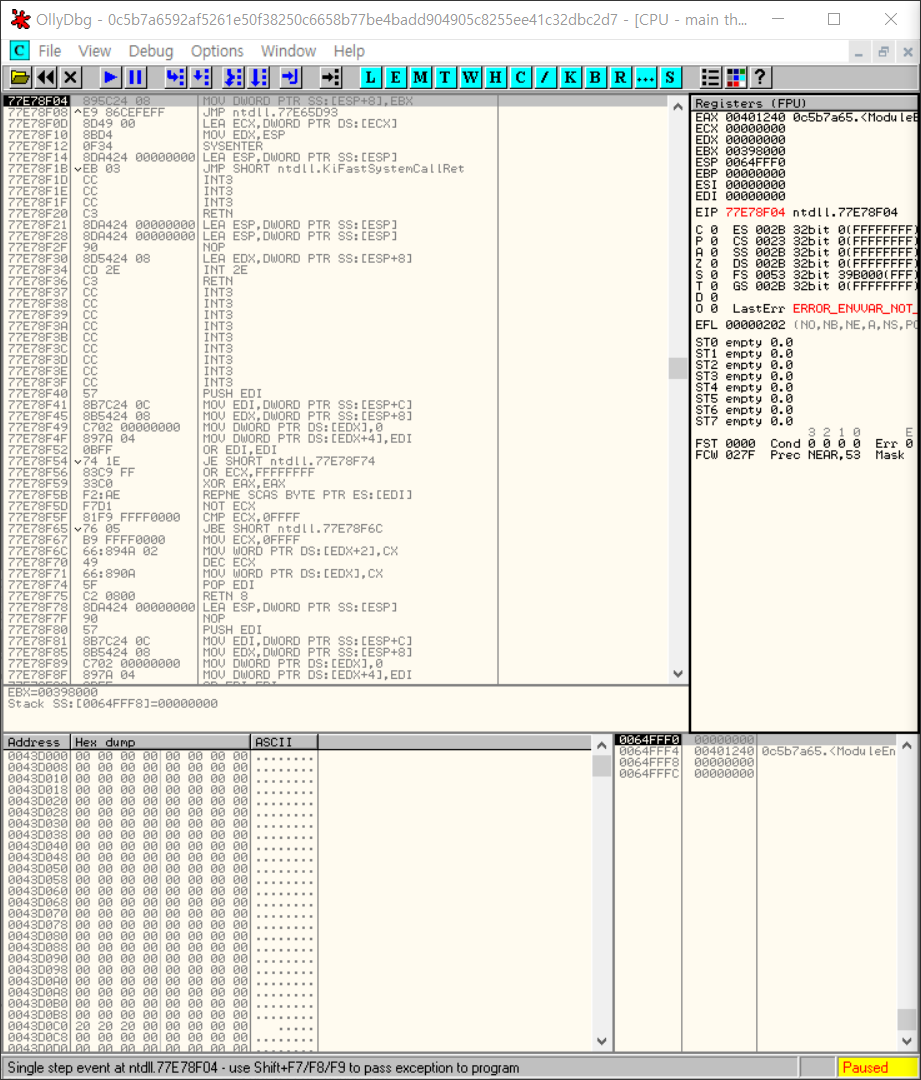921x1080 pixels.
Task: Show Run trace with ... button
Action: point(645,77)
